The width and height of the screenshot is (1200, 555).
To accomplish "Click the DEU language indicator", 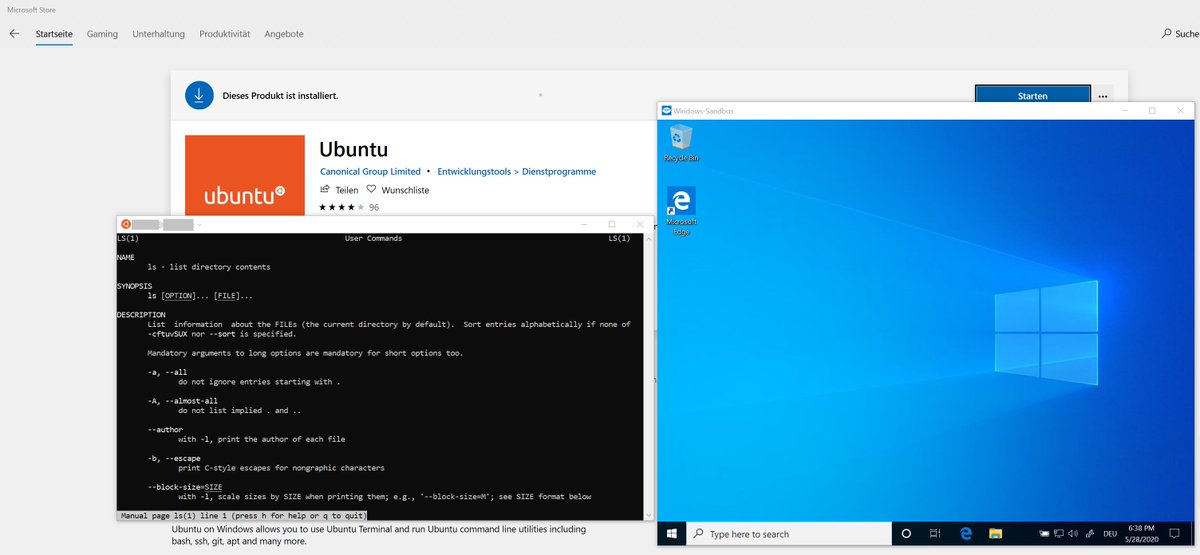I will tap(1112, 534).
